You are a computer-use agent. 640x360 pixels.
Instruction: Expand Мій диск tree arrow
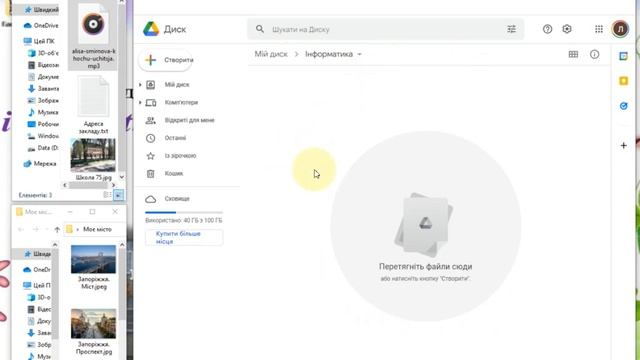click(x=140, y=84)
